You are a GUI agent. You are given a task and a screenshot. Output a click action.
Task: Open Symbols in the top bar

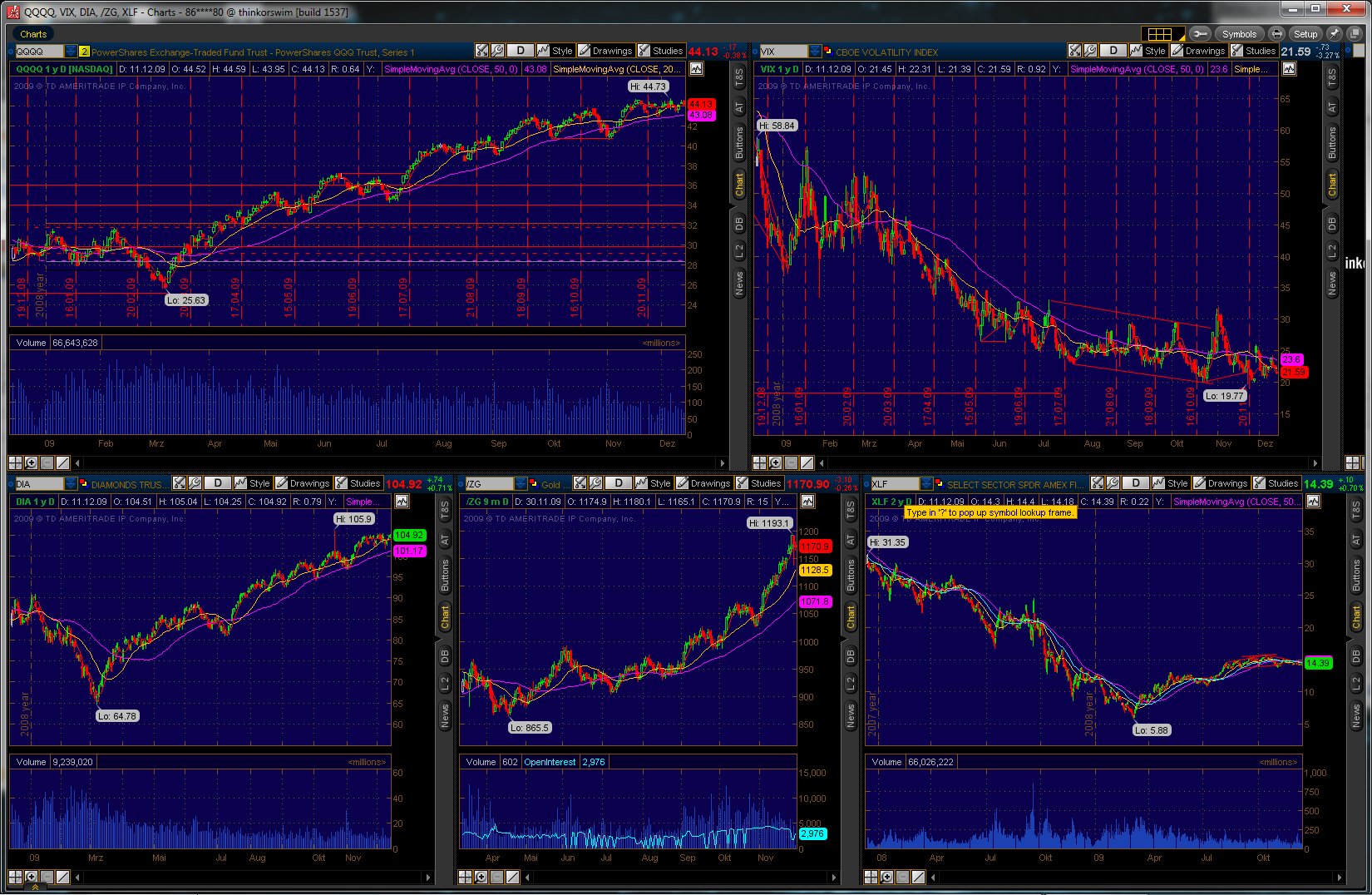click(1239, 34)
